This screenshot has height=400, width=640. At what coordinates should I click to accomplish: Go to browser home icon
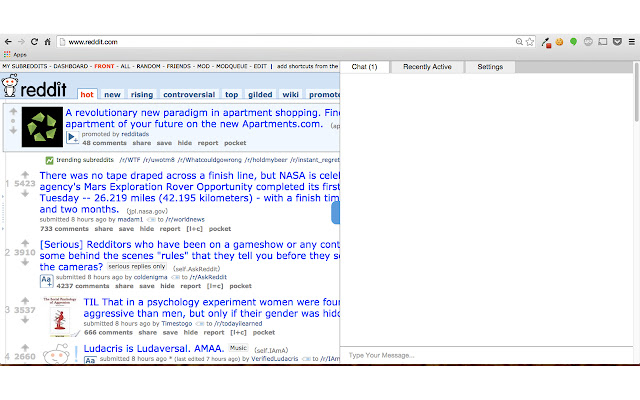[47, 42]
